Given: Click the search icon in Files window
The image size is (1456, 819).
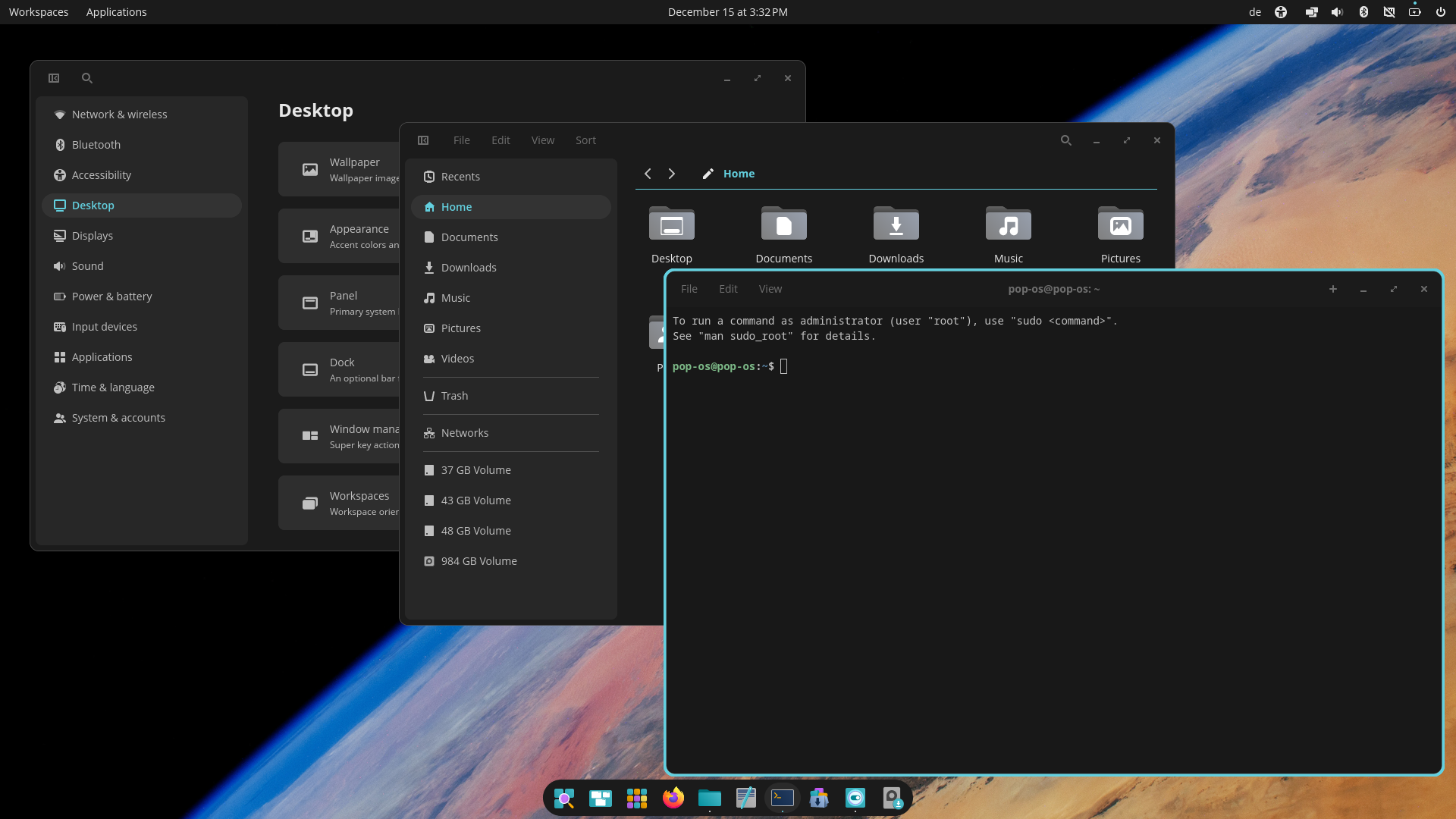Looking at the screenshot, I should [x=1065, y=140].
